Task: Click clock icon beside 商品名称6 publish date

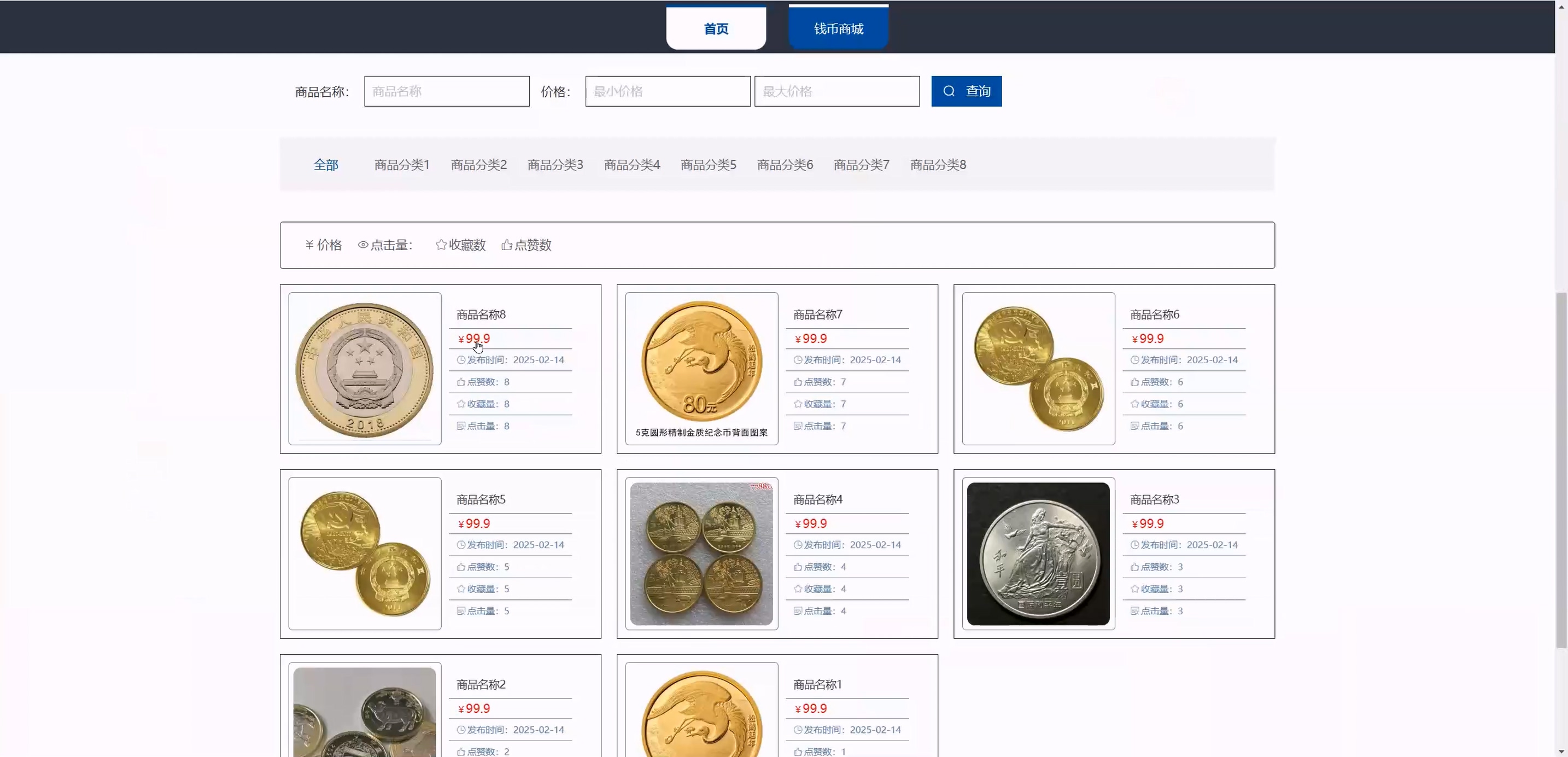Action: pyautogui.click(x=1134, y=360)
